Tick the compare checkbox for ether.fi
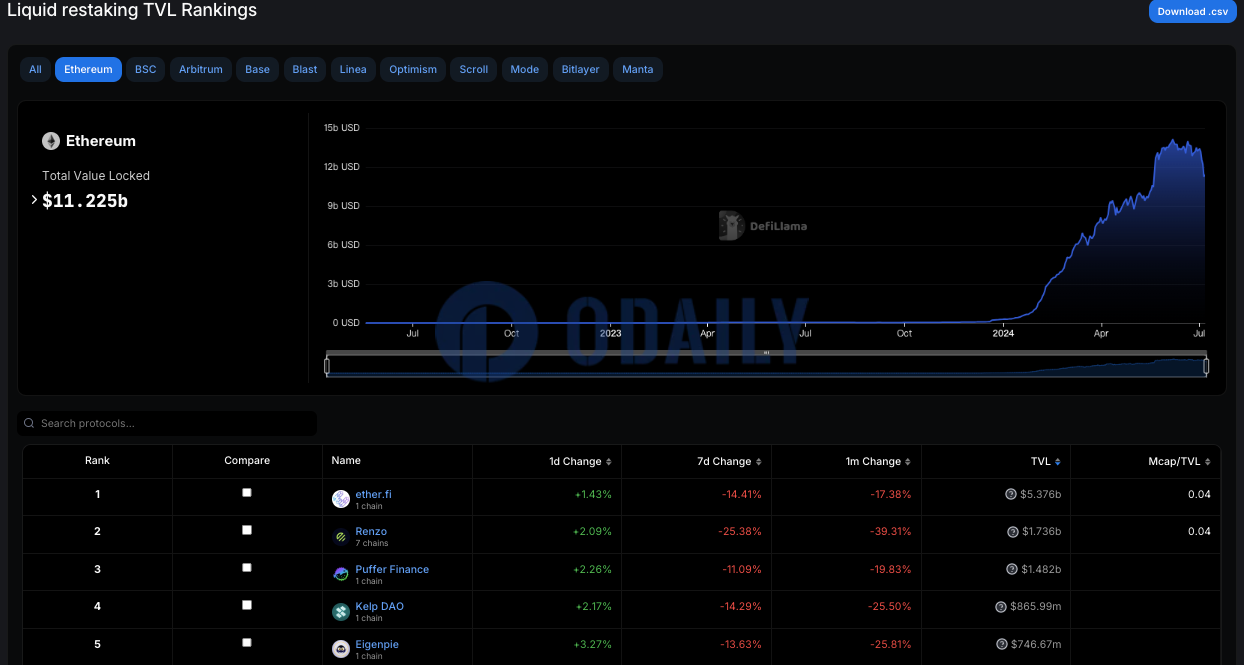The image size is (1244, 665). 247,493
